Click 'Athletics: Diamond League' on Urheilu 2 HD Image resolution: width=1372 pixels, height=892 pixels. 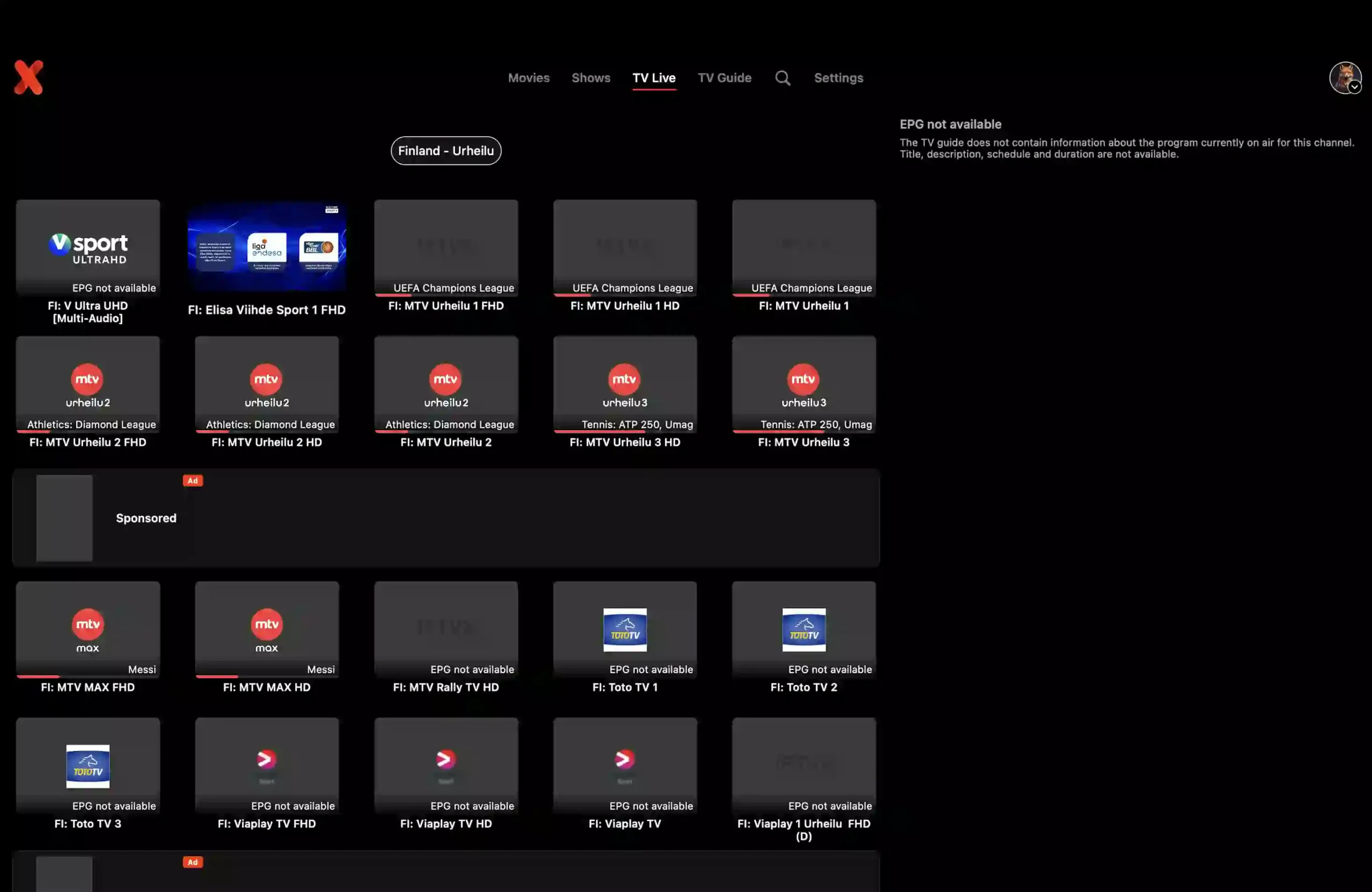pos(270,425)
